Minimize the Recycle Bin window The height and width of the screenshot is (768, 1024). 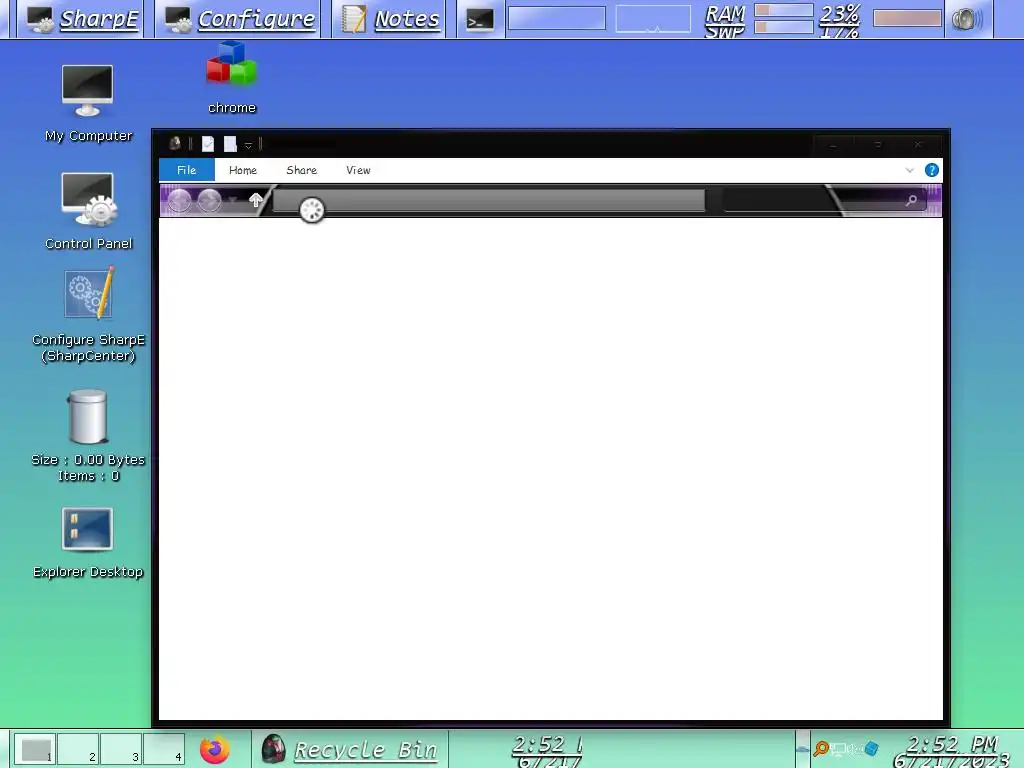(833, 144)
